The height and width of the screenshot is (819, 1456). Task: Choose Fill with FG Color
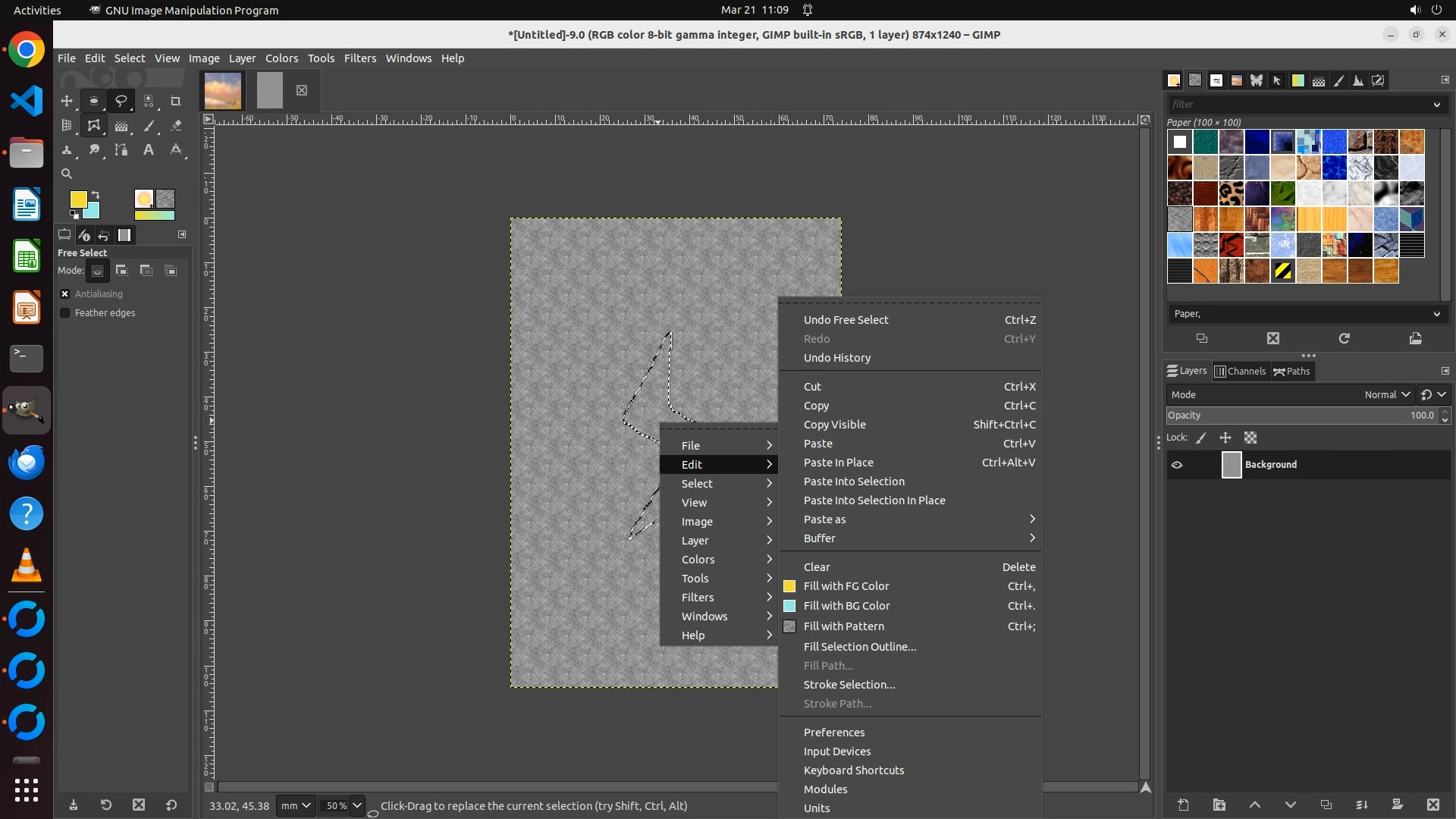pyautogui.click(x=846, y=586)
